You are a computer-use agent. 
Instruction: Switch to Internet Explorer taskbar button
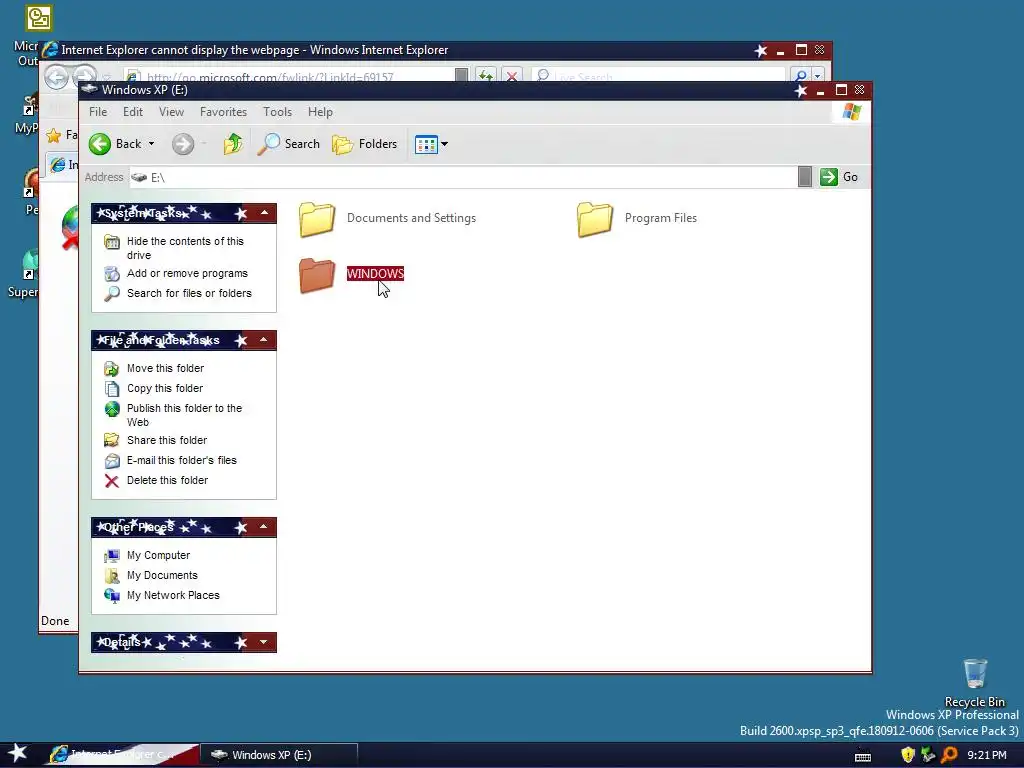(121, 754)
